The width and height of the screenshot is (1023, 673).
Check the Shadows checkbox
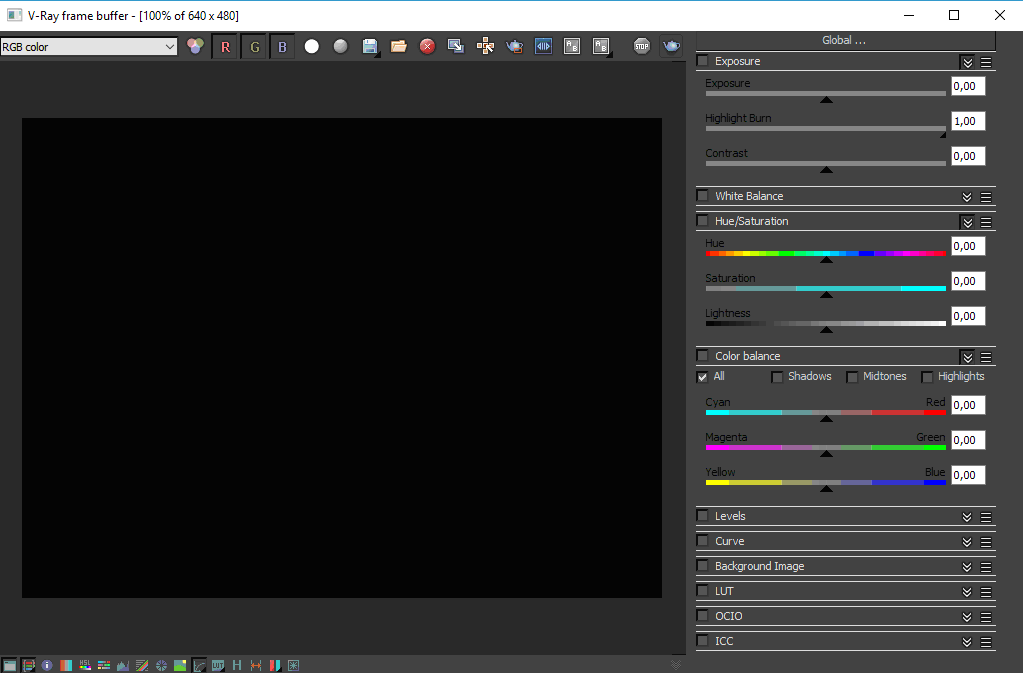tap(777, 377)
